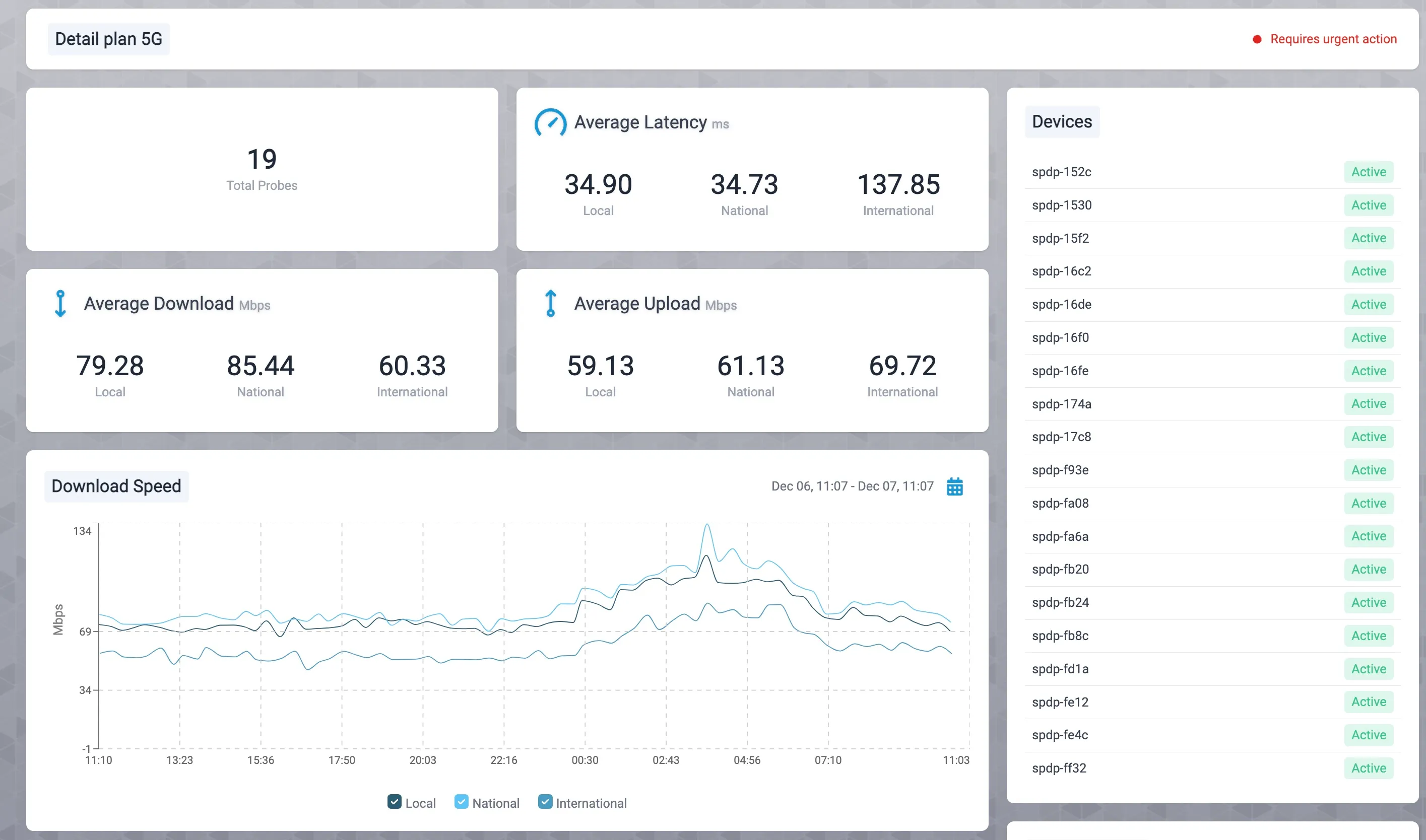Click the 134 Mbps axis label
Image resolution: width=1426 pixels, height=840 pixels.
click(x=82, y=531)
